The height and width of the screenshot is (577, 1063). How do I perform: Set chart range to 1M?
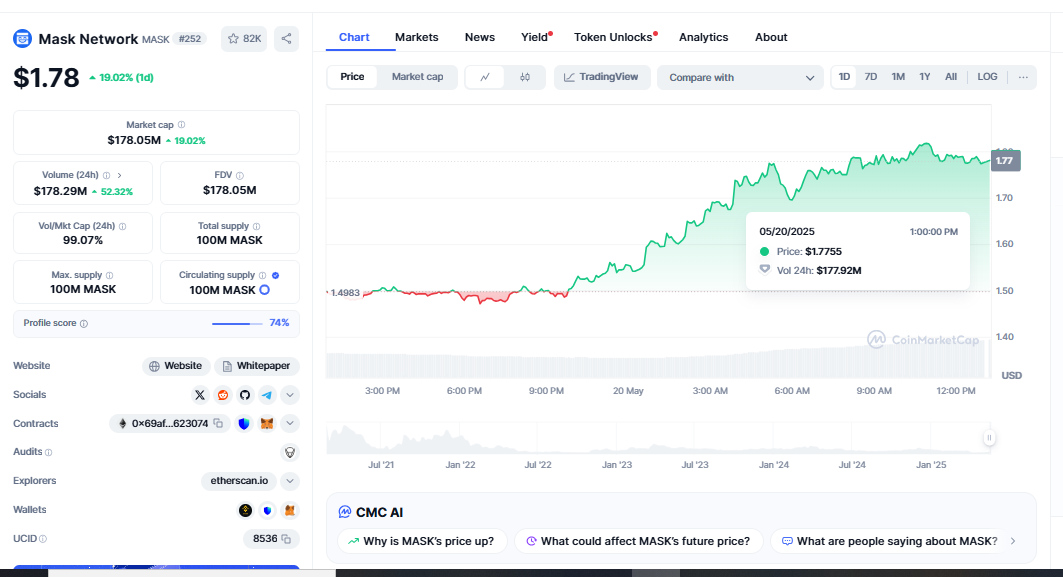tap(898, 77)
